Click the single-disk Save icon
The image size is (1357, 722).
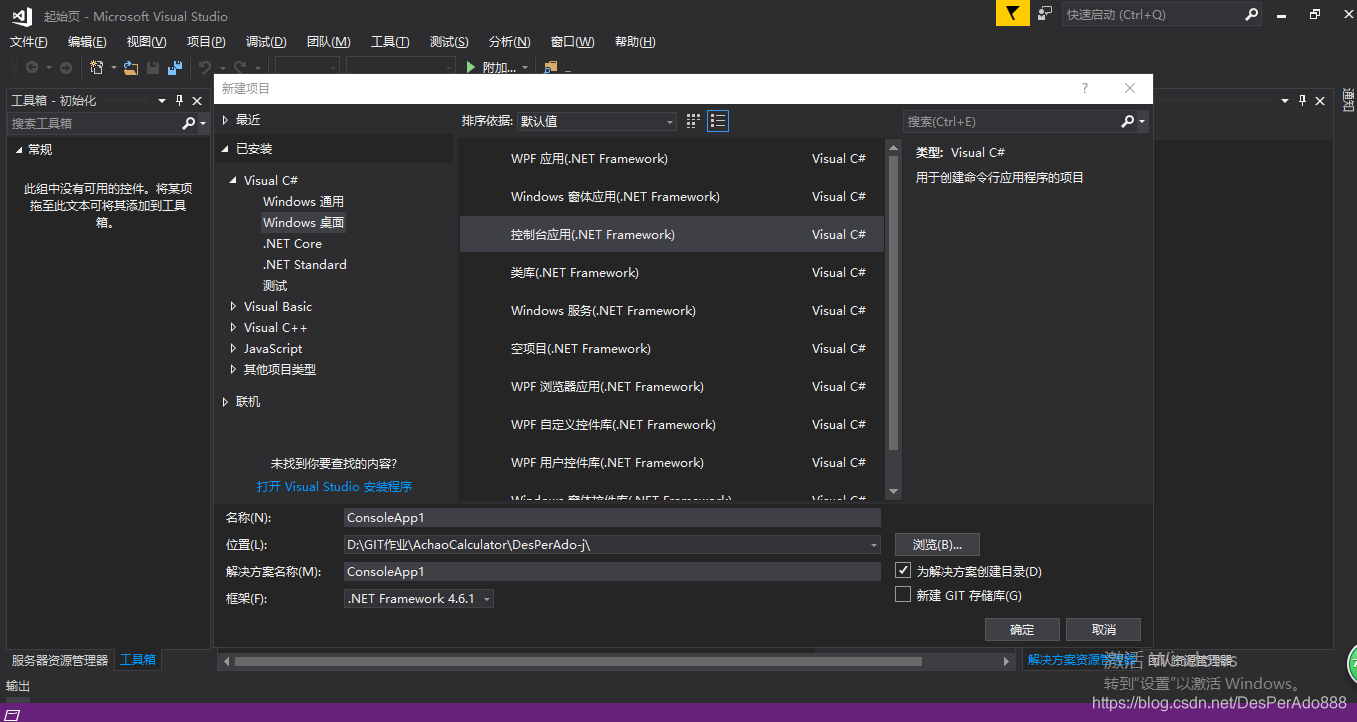153,68
